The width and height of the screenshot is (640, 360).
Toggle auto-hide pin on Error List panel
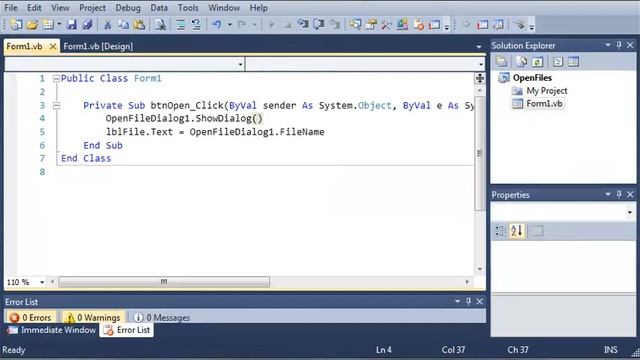point(469,301)
